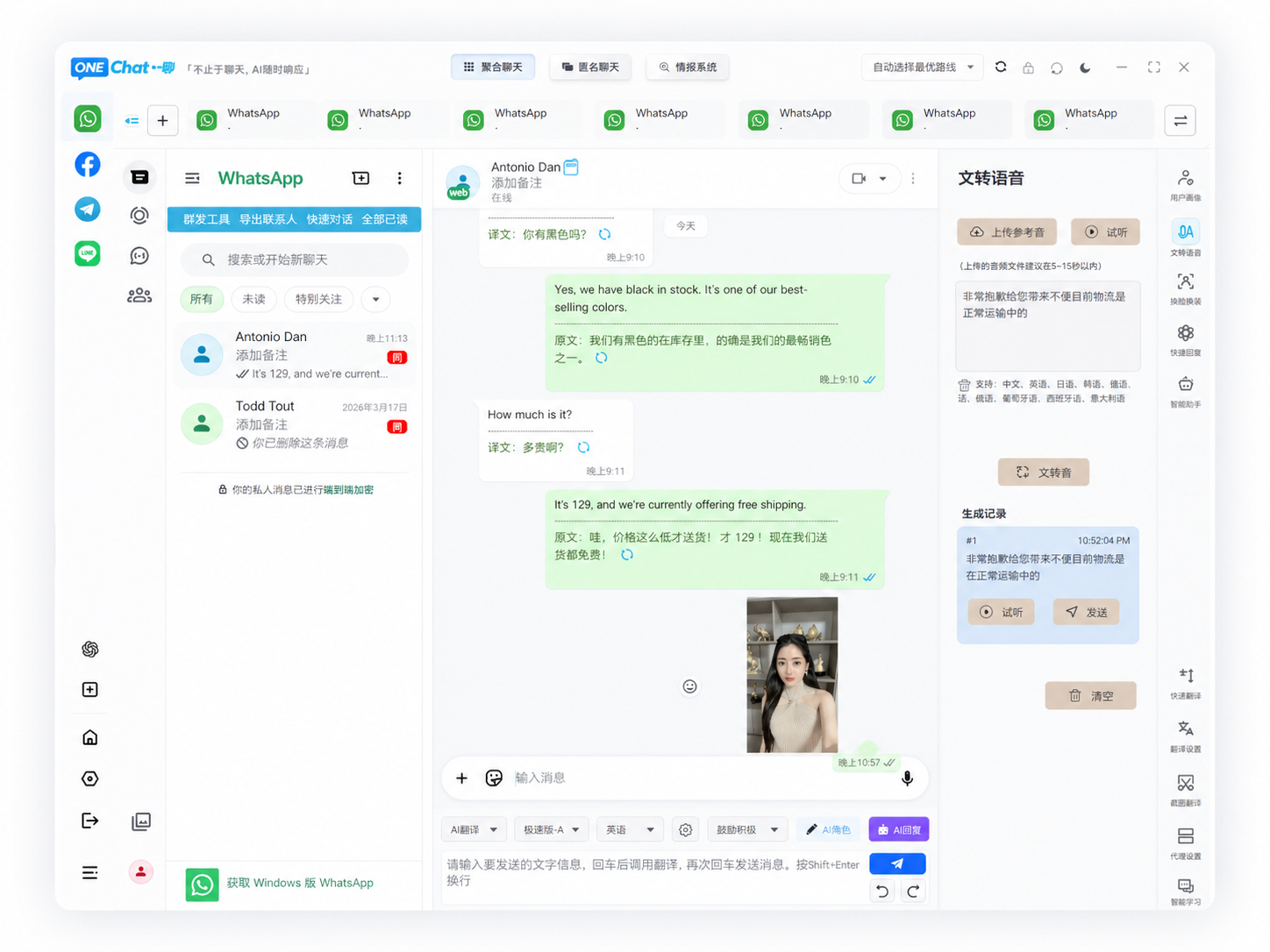
Task: Play the 试听 button next to upload
Action: (x=1105, y=232)
